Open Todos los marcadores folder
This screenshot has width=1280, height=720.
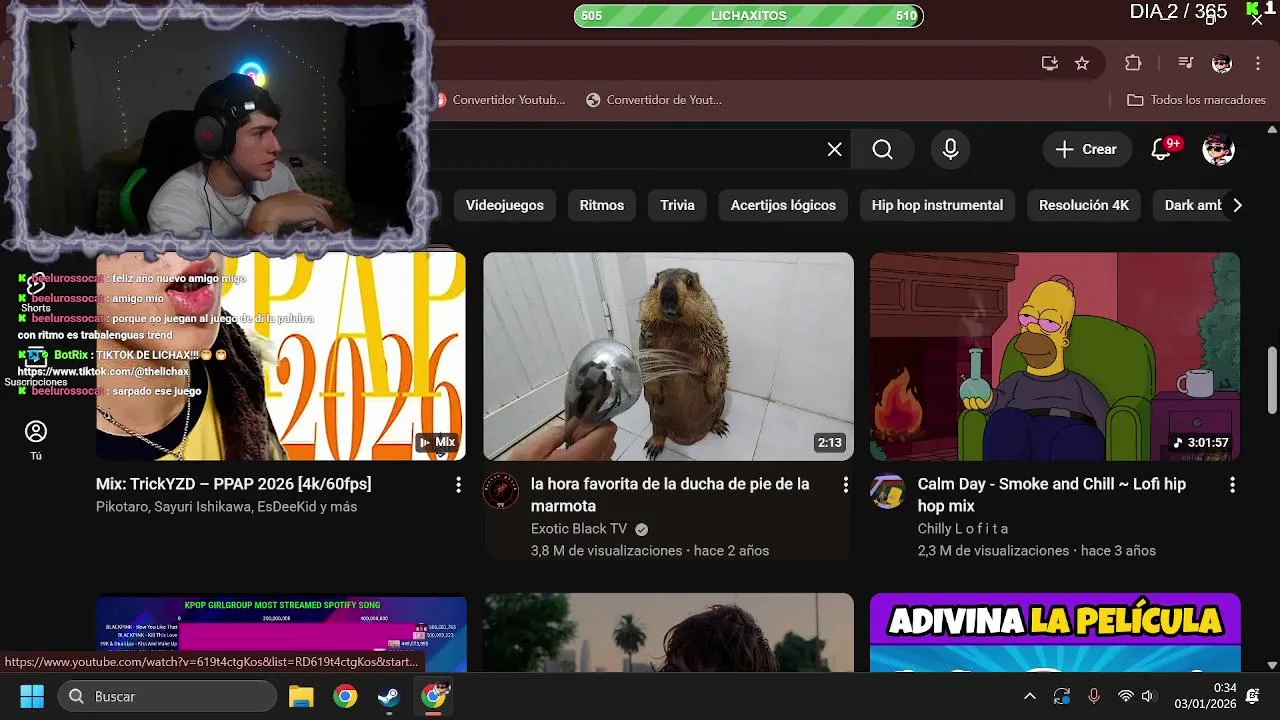coord(1196,100)
